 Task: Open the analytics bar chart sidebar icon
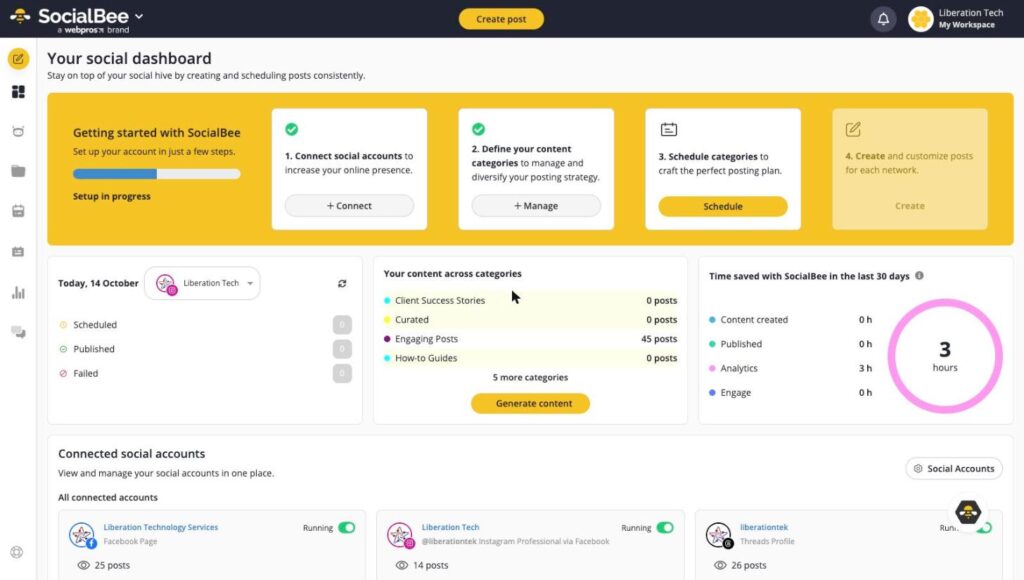(18, 292)
